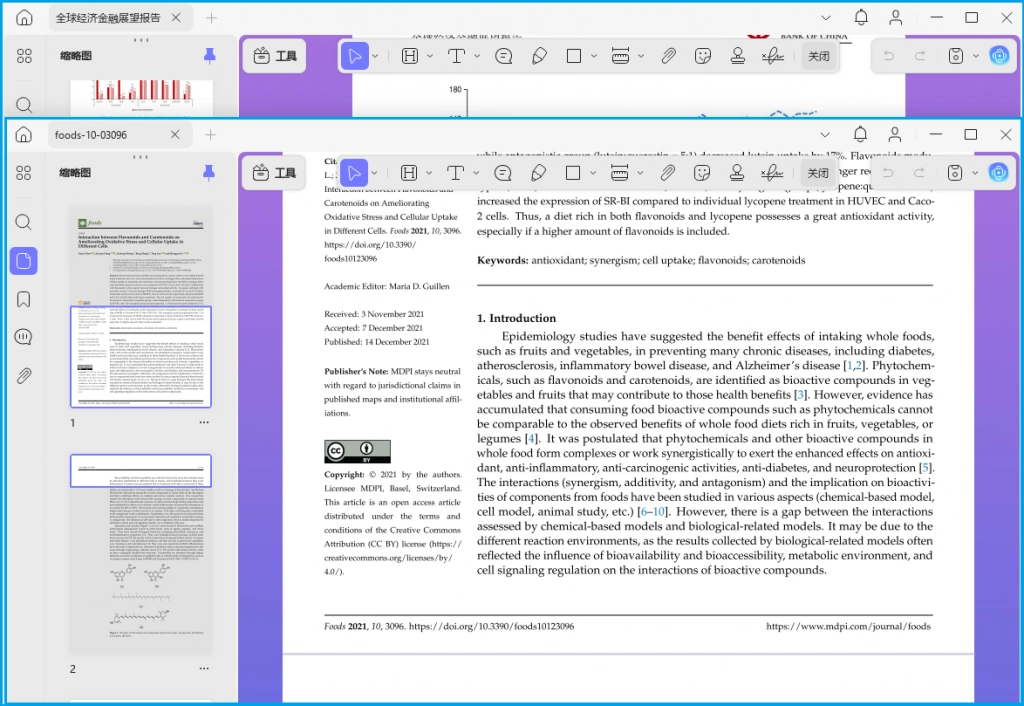Open the bookmarks panel in foods-10-03096 window
This screenshot has width=1024, height=706.
[24, 299]
